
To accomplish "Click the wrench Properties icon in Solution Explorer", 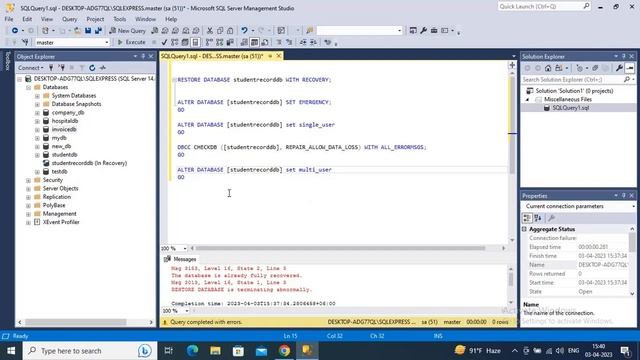I will [x=619, y=68].
